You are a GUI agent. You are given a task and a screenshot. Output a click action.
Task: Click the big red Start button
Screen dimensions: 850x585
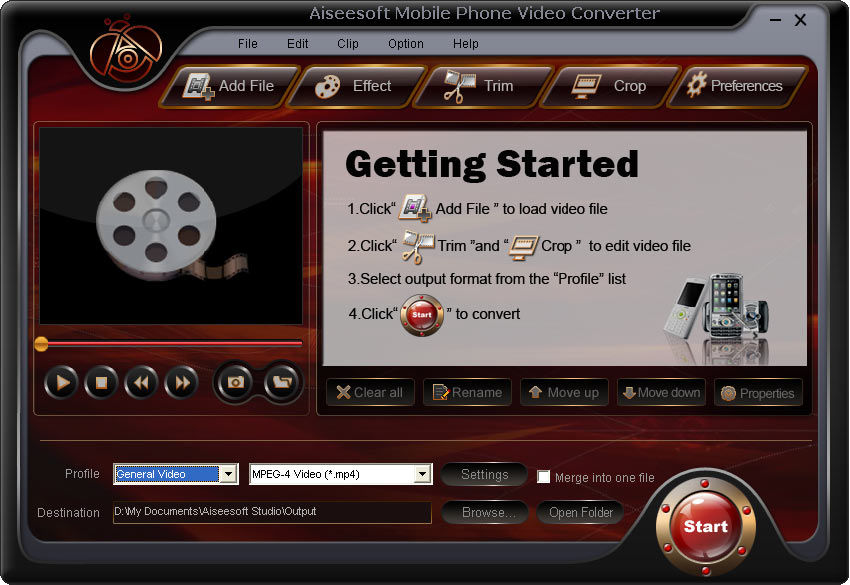click(x=705, y=526)
